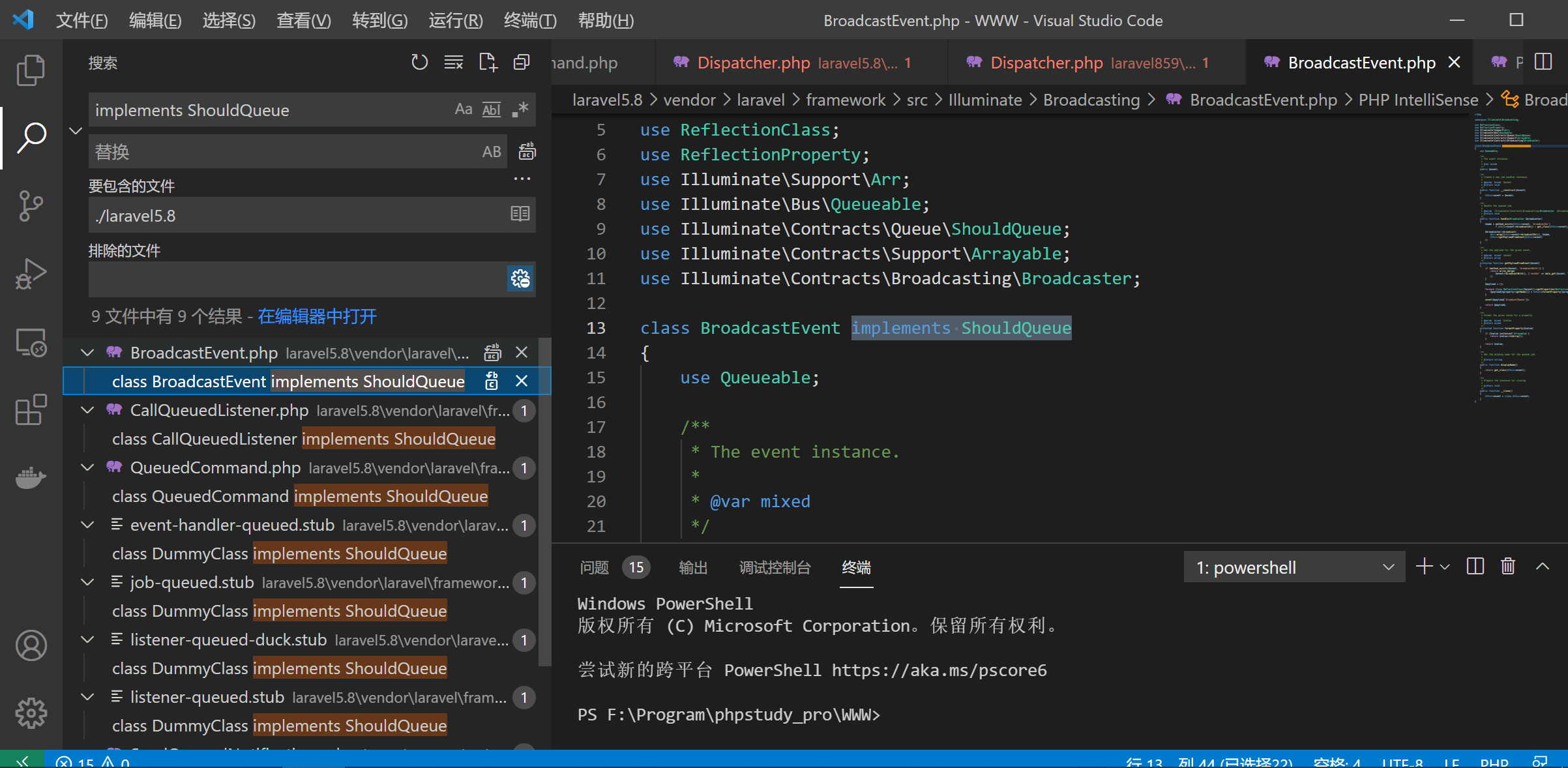Collapse all search results
Viewport: 1568px width, 768px height.
pos(522,63)
